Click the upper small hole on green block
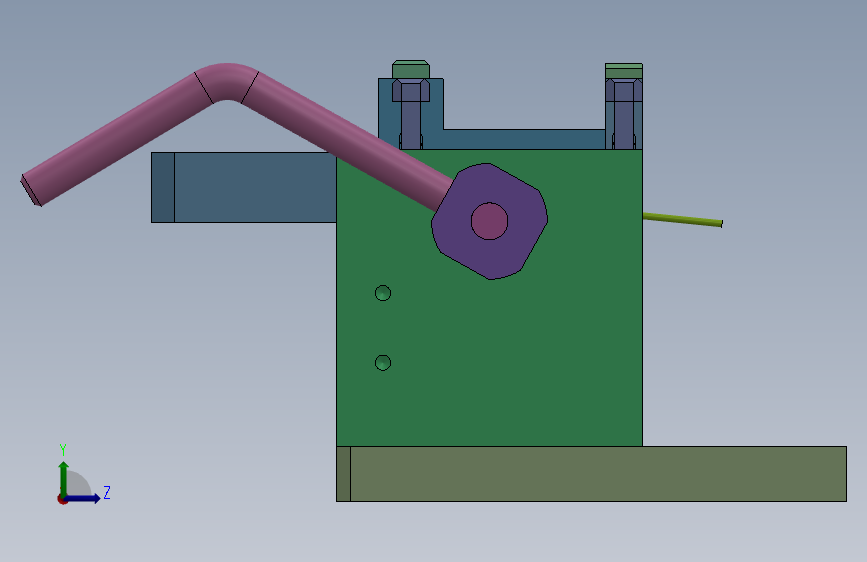 383,293
